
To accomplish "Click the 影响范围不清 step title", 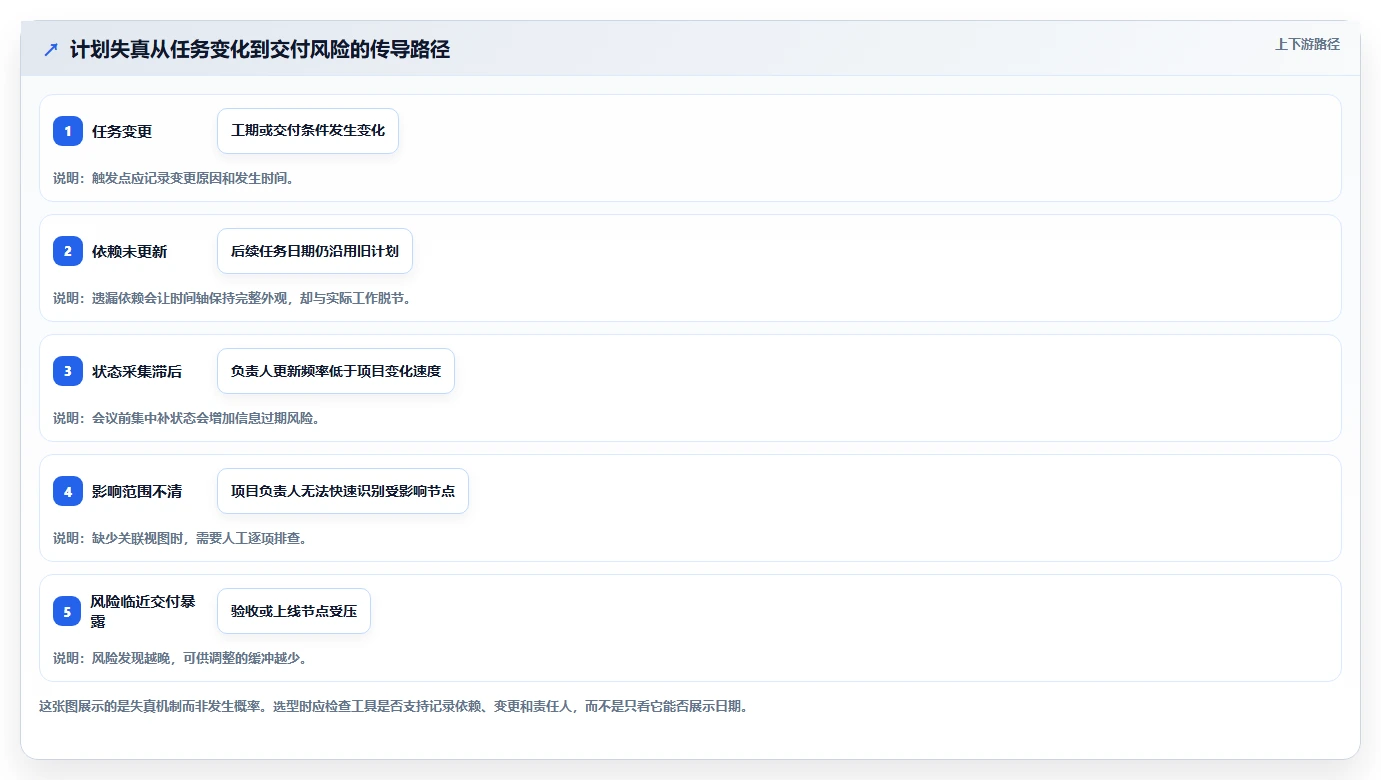I will click(x=137, y=491).
